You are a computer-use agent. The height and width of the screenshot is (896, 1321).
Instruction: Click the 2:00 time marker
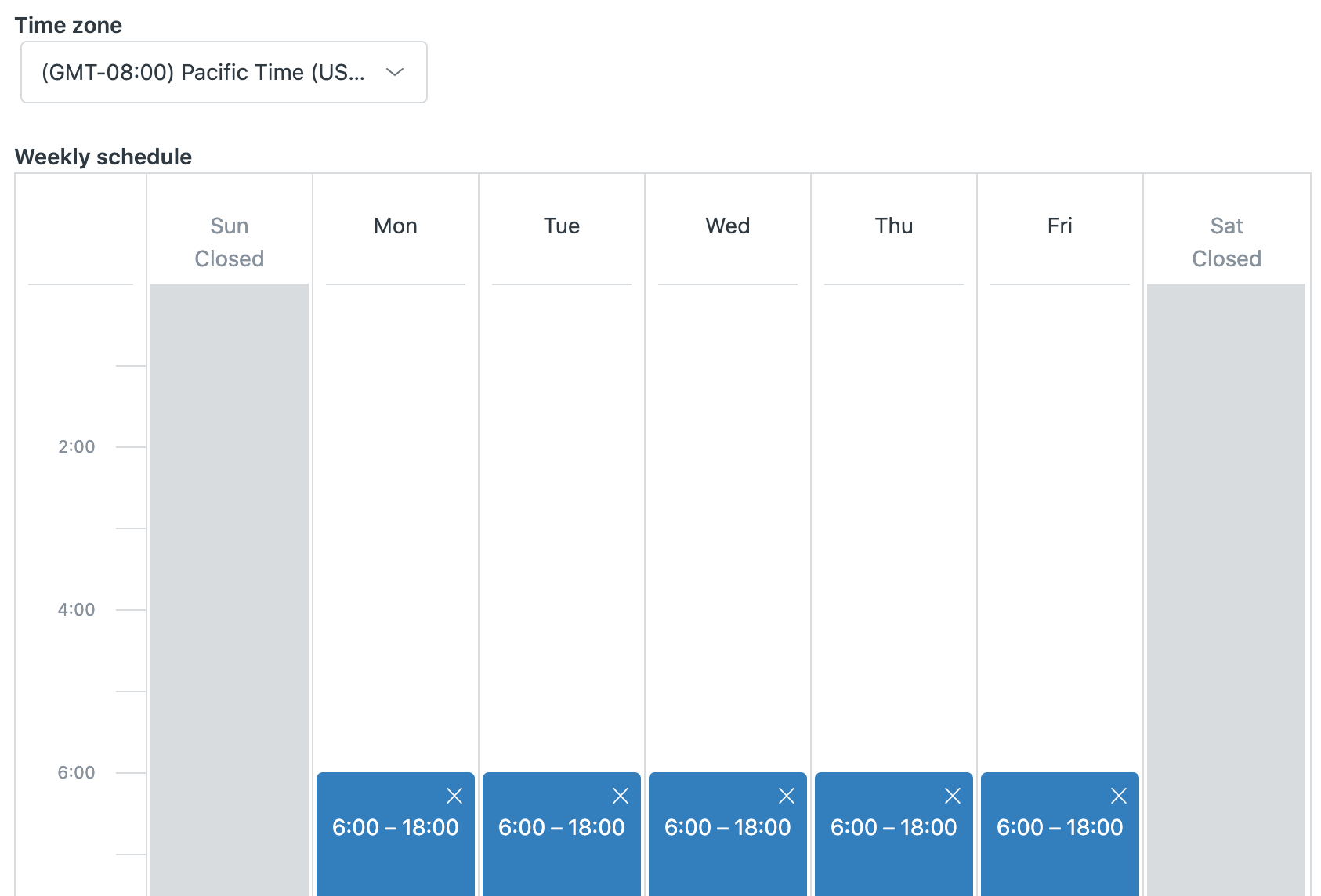74,446
